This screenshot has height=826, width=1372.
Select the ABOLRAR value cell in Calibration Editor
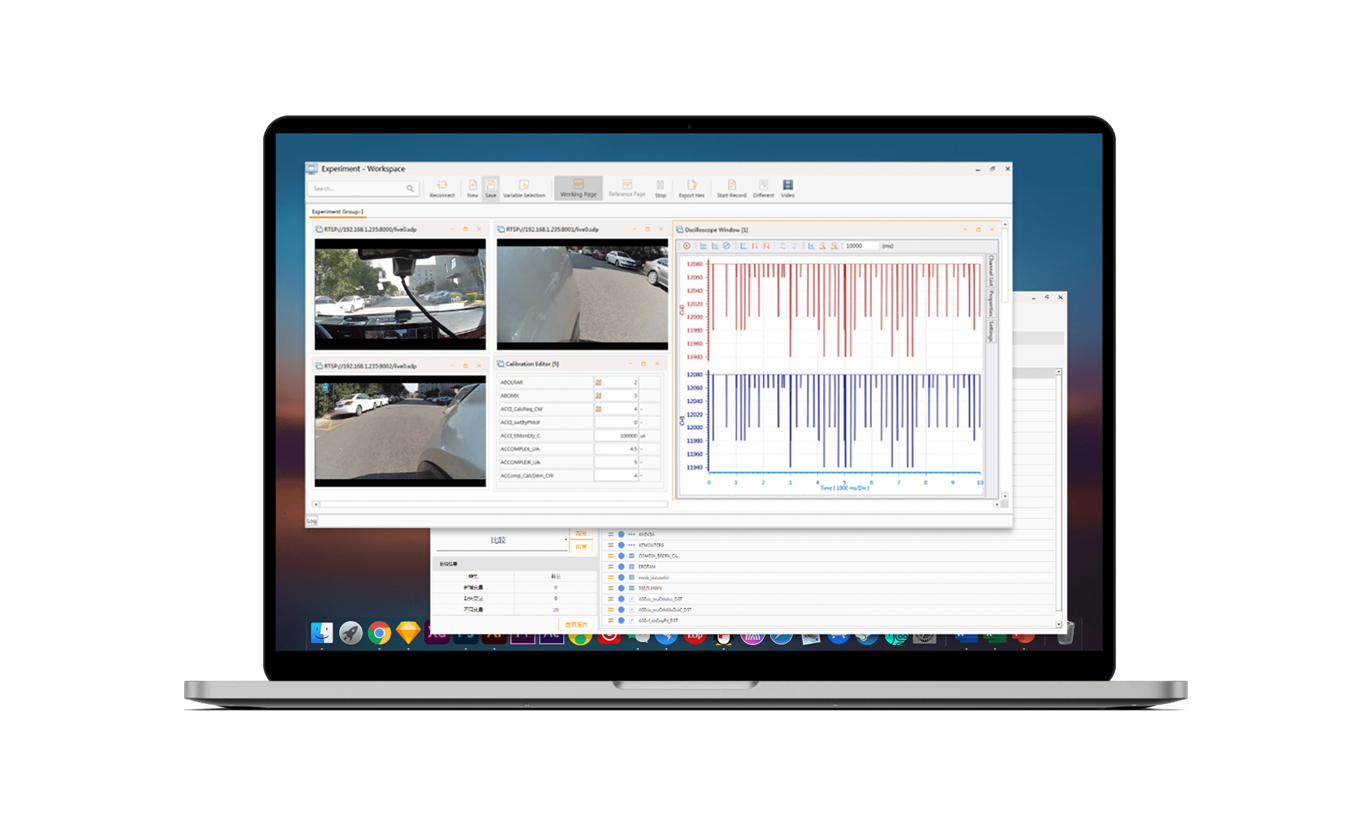click(616, 382)
